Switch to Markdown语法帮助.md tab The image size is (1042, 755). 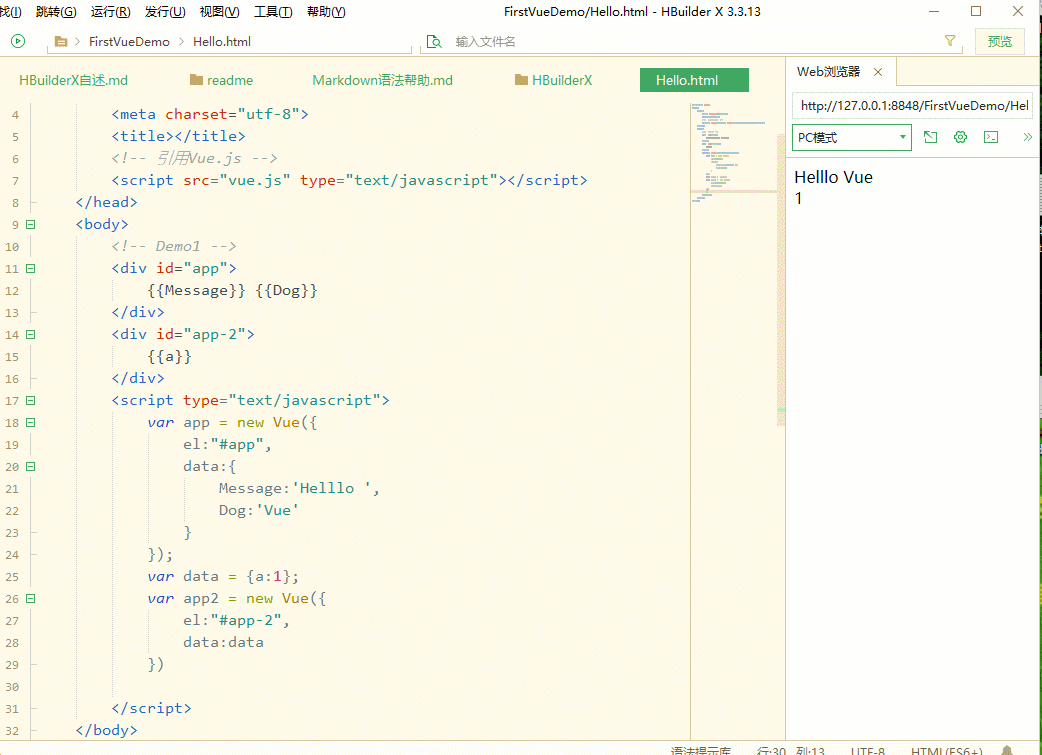382,80
